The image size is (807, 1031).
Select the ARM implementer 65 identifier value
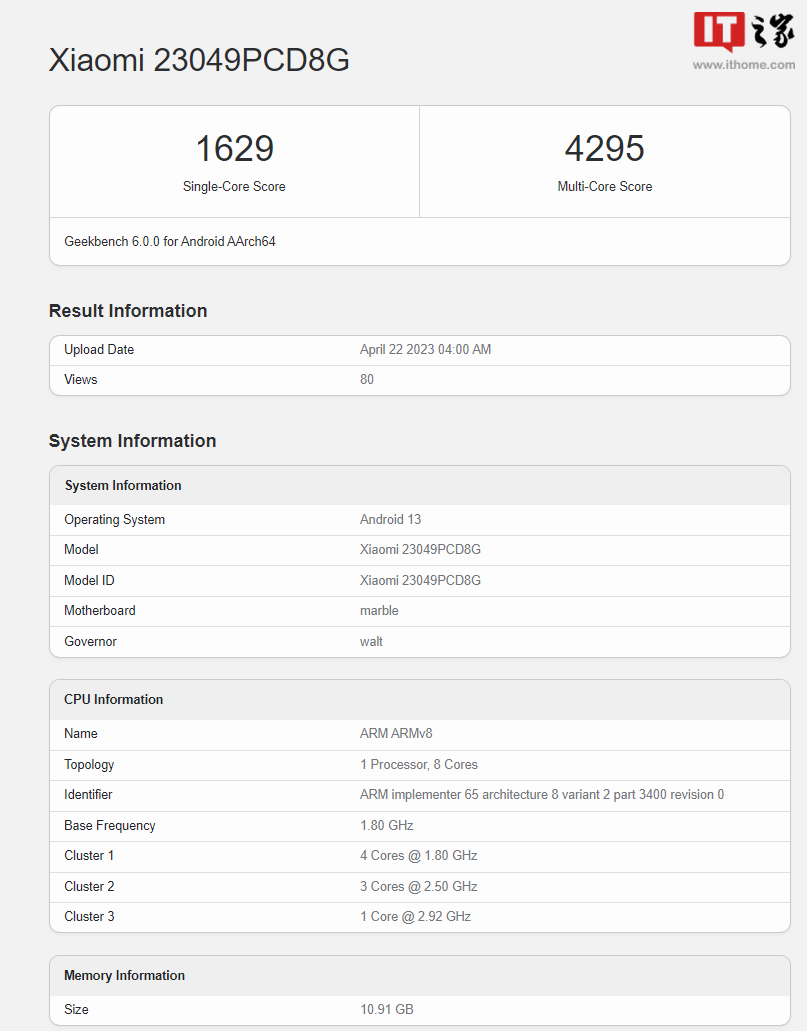(x=542, y=795)
